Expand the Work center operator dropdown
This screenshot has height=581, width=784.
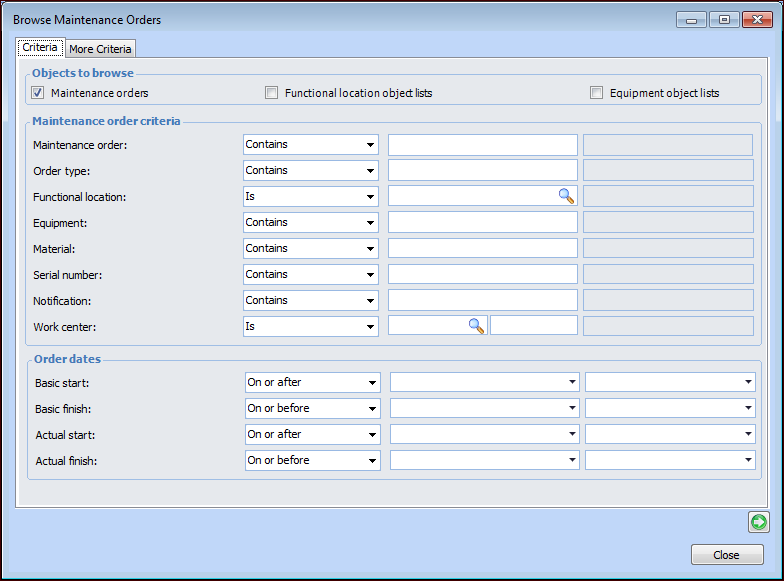click(310, 326)
